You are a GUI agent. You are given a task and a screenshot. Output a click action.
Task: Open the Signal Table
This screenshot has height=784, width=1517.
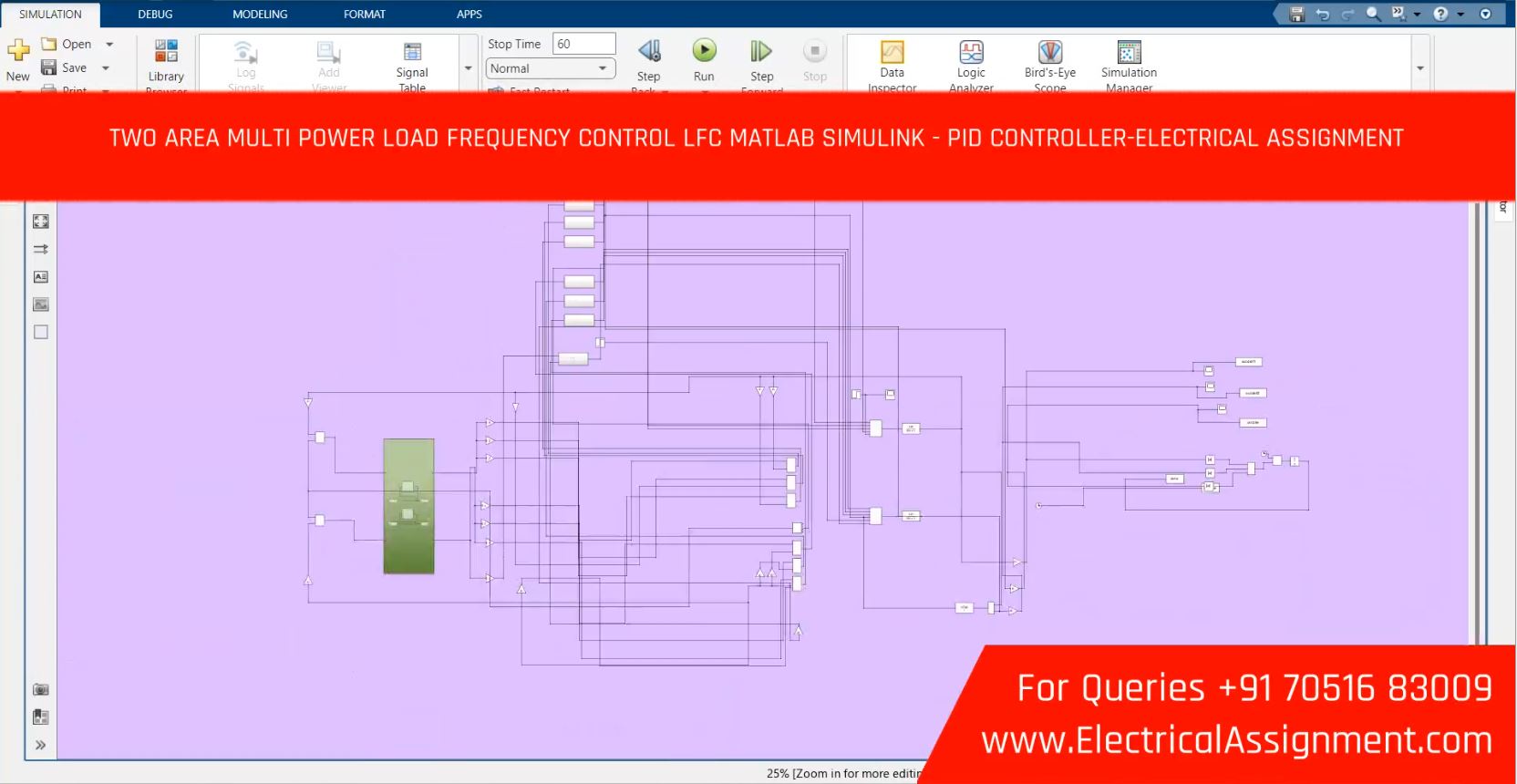(x=412, y=66)
